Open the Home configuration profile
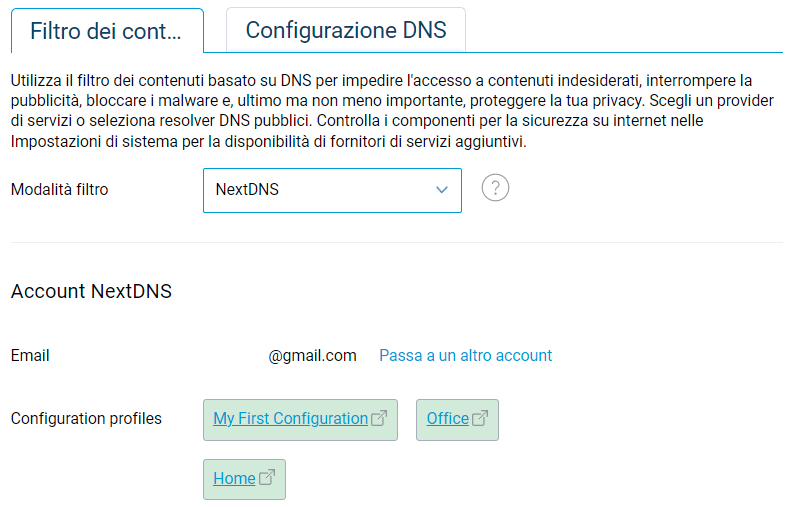 (234, 478)
